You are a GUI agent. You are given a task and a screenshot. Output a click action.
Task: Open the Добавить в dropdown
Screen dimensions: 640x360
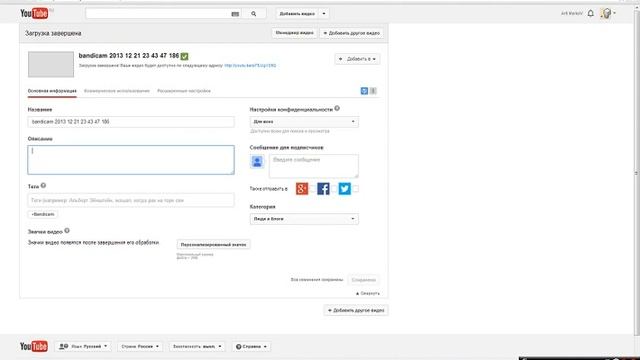click(358, 59)
